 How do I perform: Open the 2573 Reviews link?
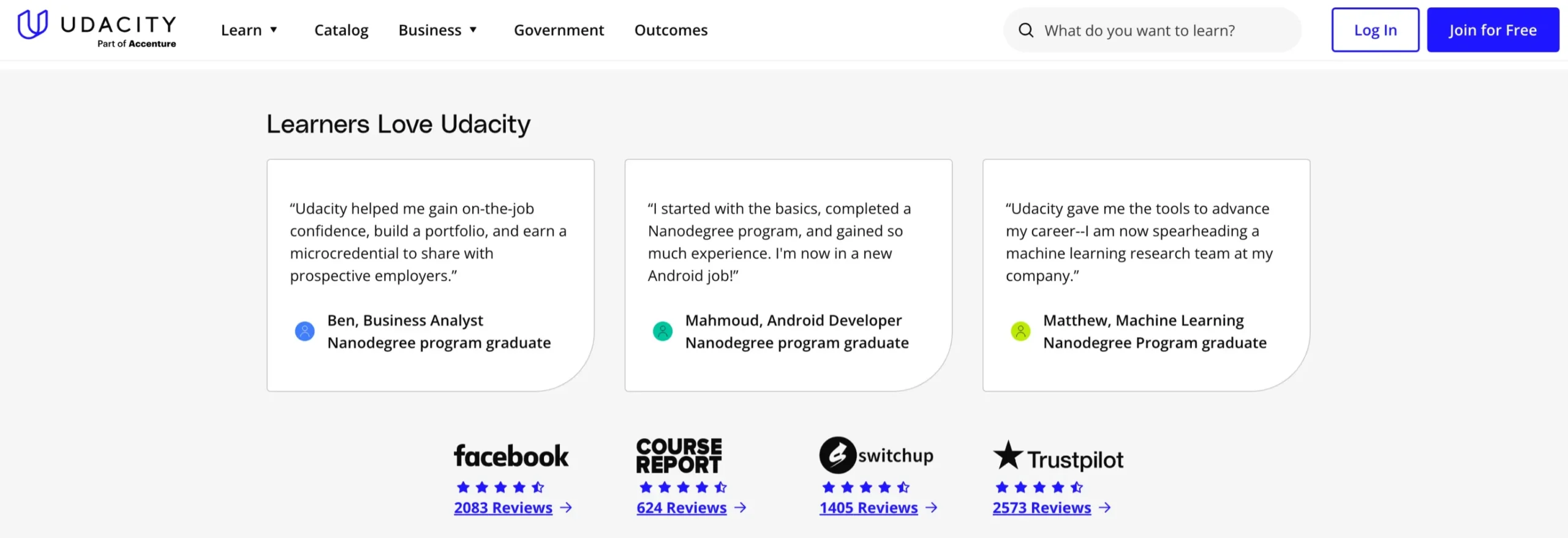tap(1041, 507)
